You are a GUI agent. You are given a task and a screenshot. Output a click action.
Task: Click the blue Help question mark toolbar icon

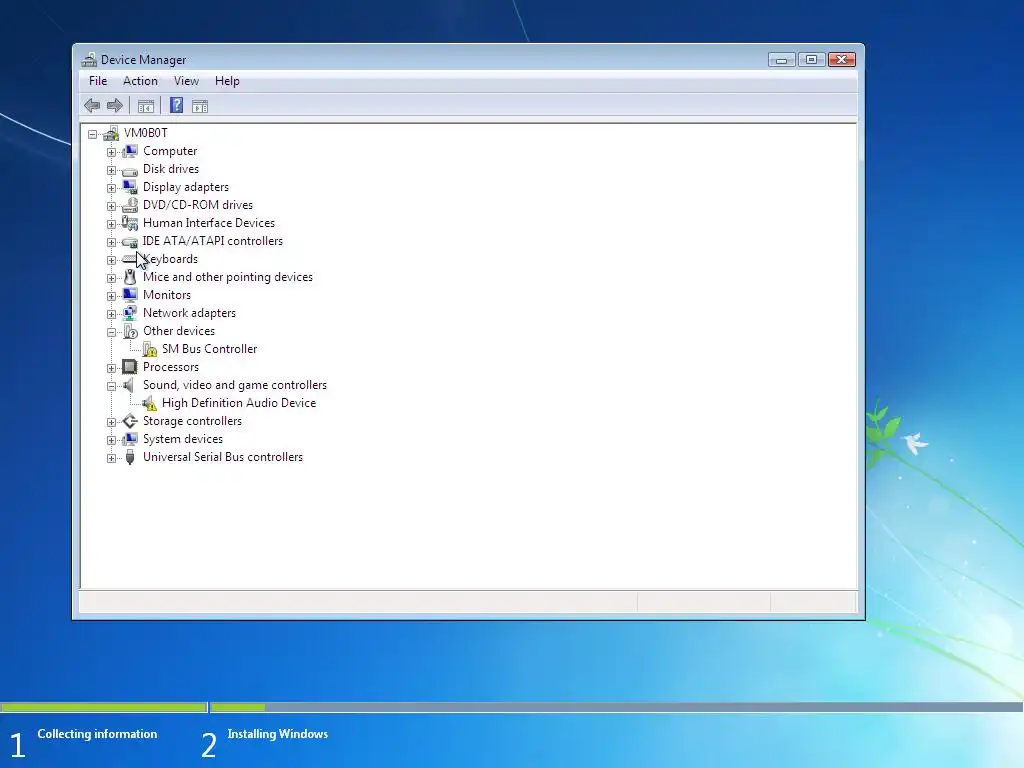(176, 105)
